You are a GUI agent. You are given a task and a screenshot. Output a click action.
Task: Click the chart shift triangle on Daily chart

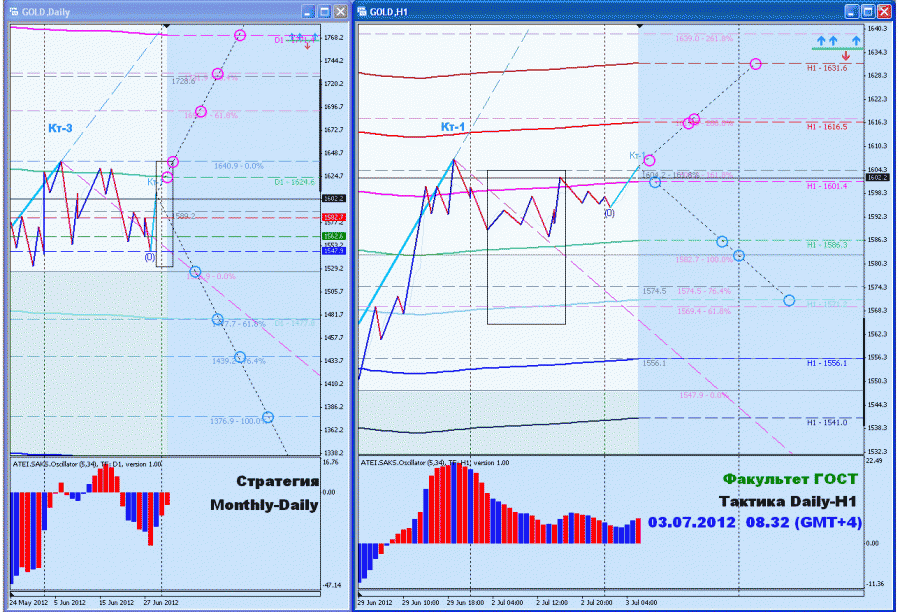166,26
